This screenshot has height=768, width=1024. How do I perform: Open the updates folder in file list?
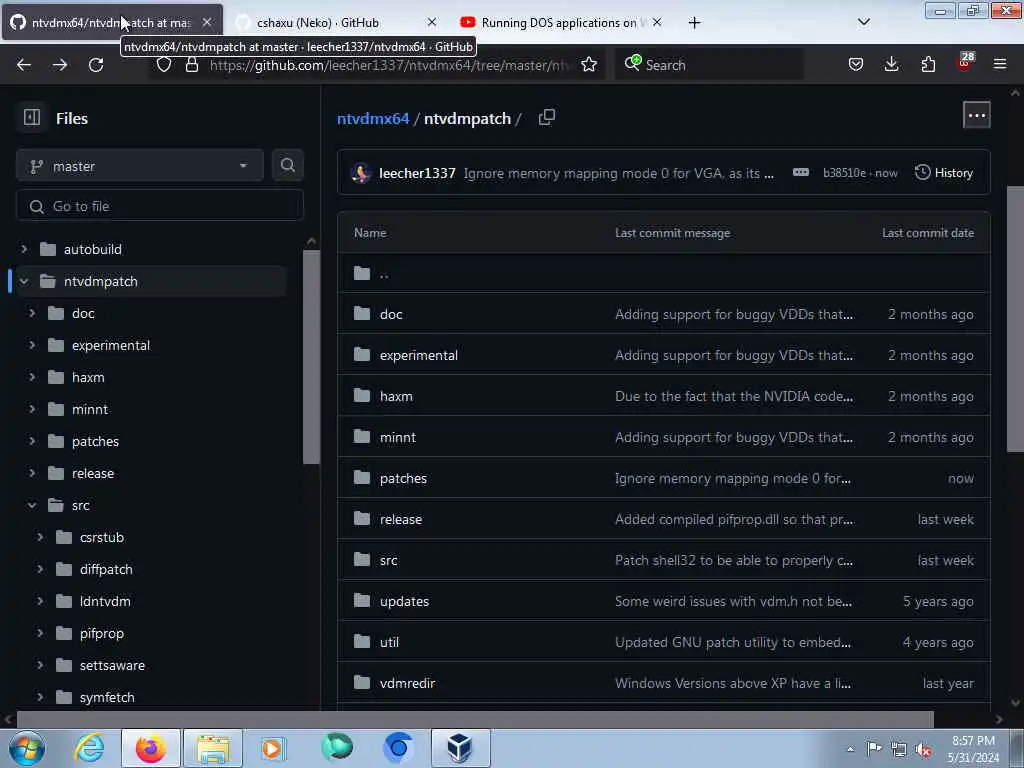tap(404, 601)
